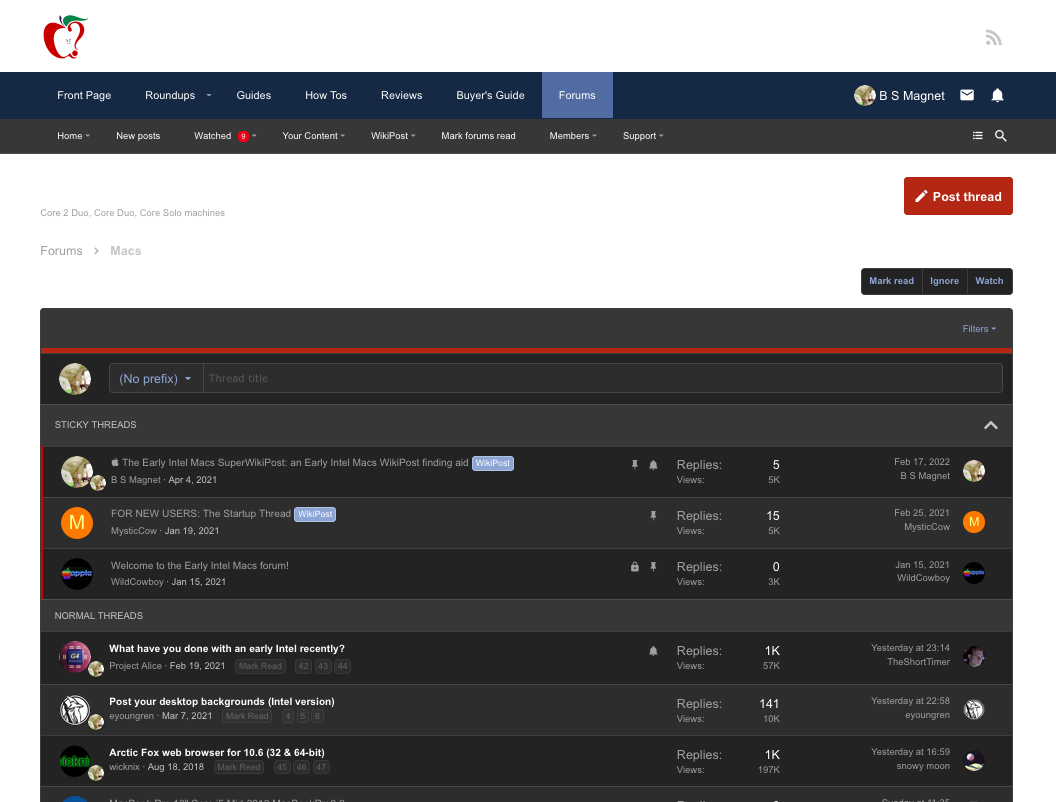Click pin icon on SuperWikiPost thread
Viewport: 1056px width, 802px height.
coord(634,465)
